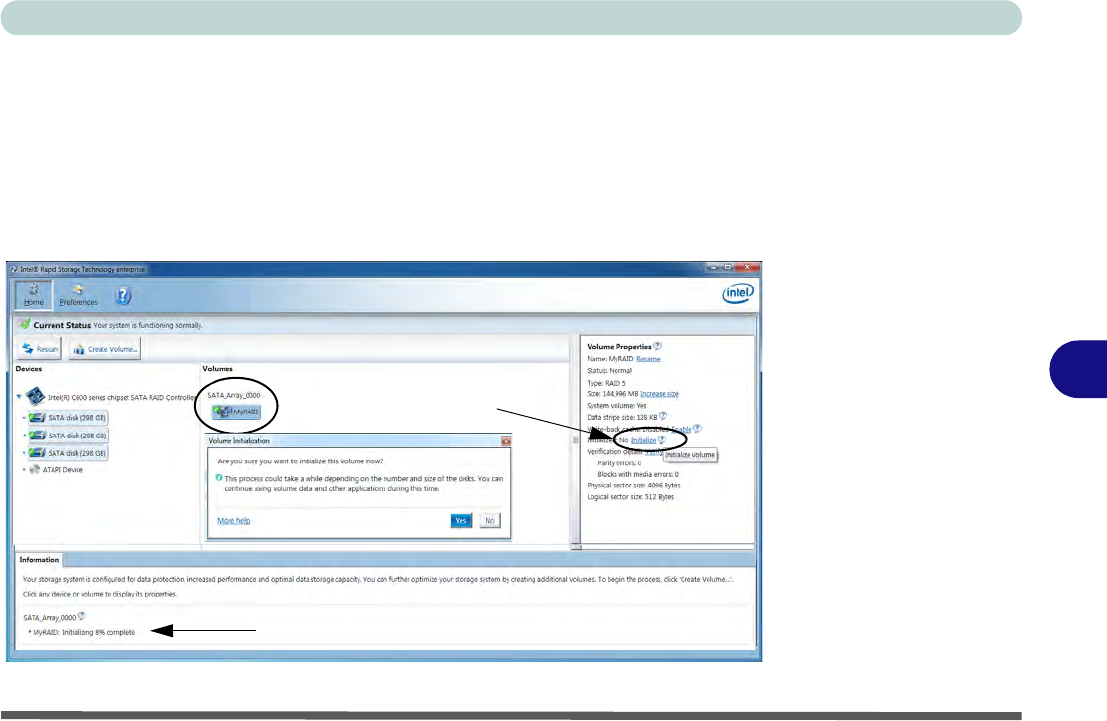This screenshot has width=1107, height=721.
Task: Select the second SATA disk (298 GB)
Action: pyautogui.click(x=68, y=436)
